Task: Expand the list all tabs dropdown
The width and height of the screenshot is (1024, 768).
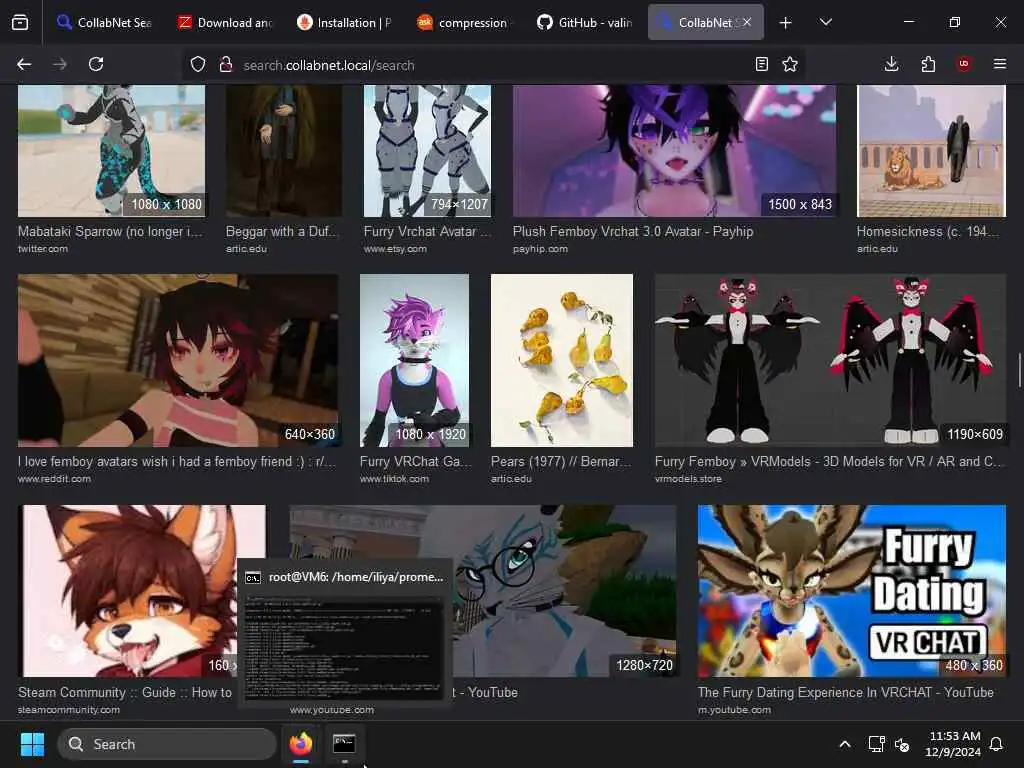Action: (x=825, y=22)
